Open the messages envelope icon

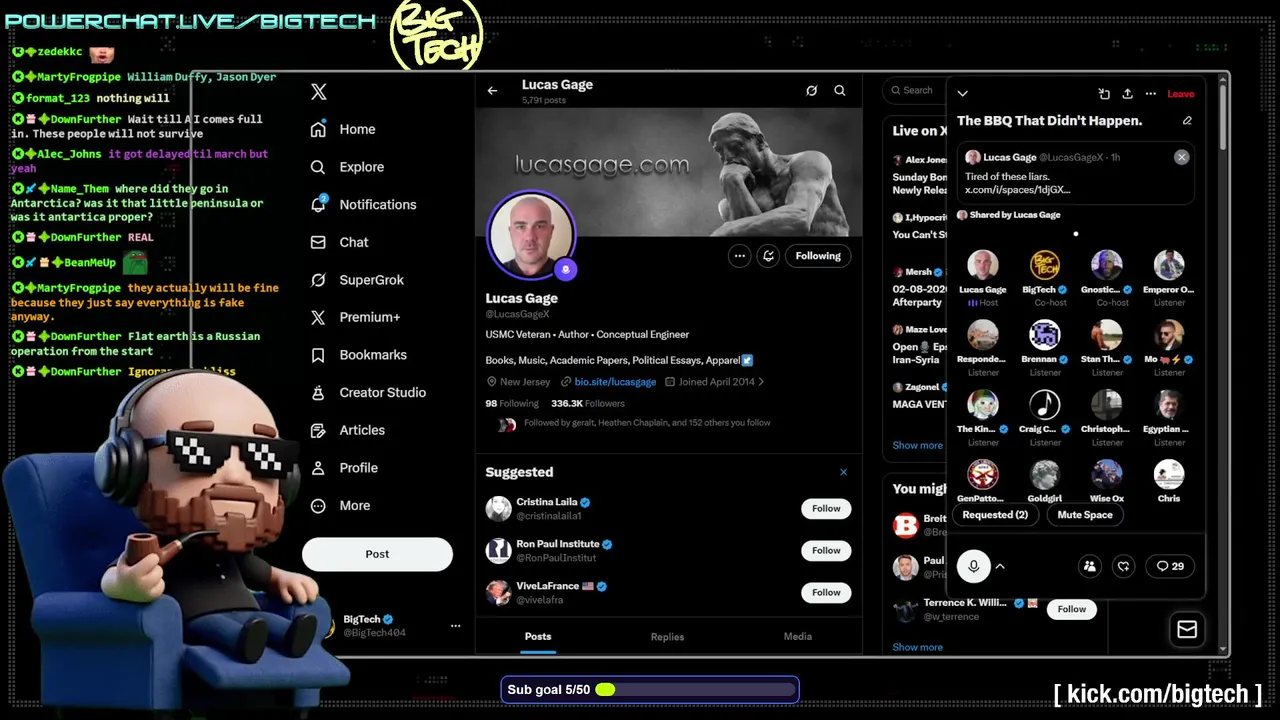[x=1187, y=629]
